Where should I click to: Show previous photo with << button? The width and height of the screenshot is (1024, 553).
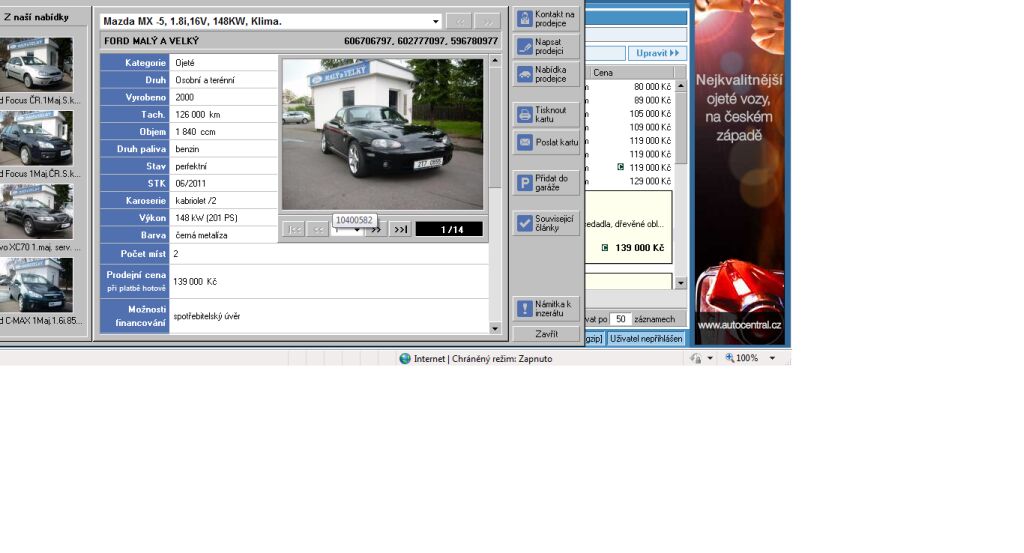tap(318, 229)
